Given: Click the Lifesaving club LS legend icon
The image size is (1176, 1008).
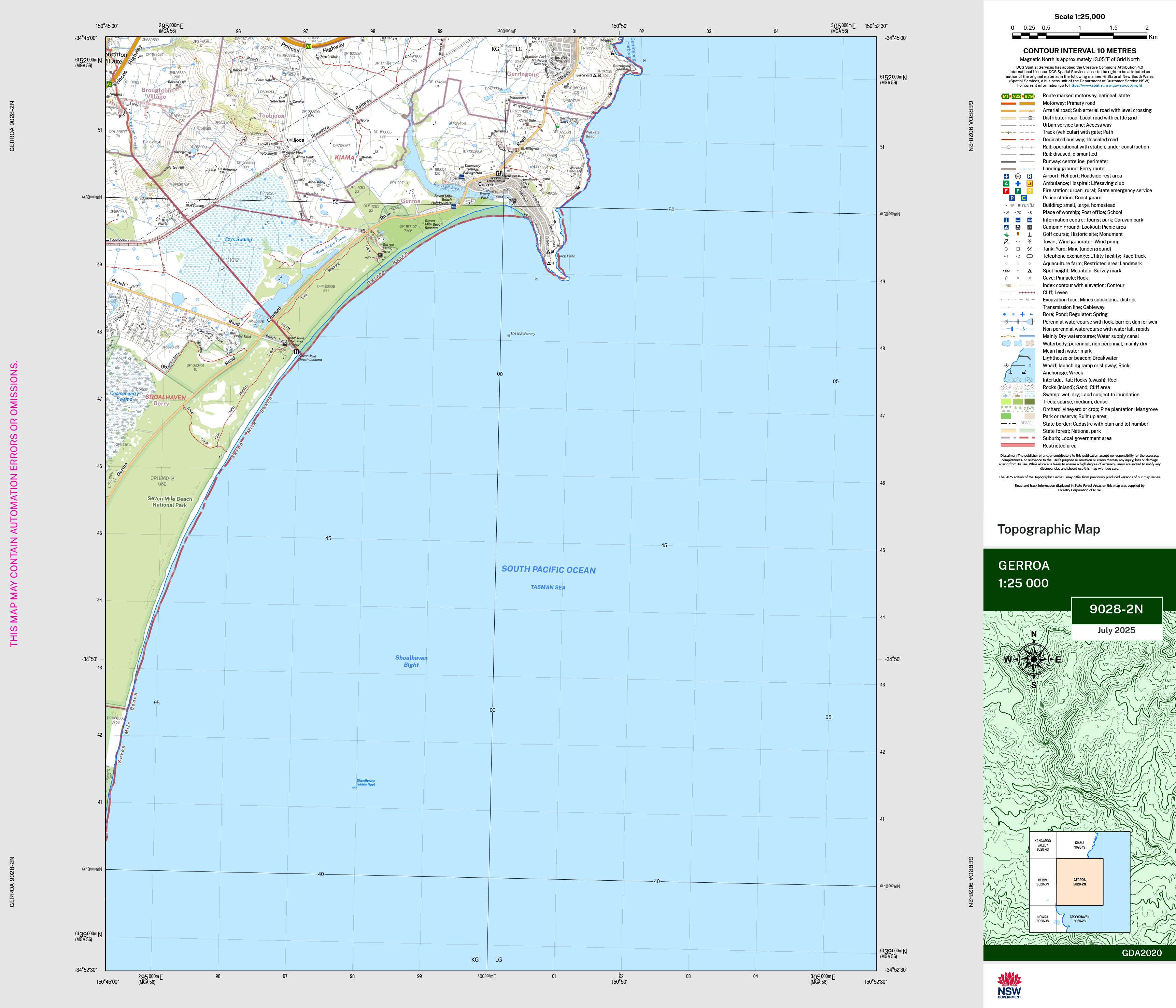Looking at the screenshot, I should [1030, 184].
